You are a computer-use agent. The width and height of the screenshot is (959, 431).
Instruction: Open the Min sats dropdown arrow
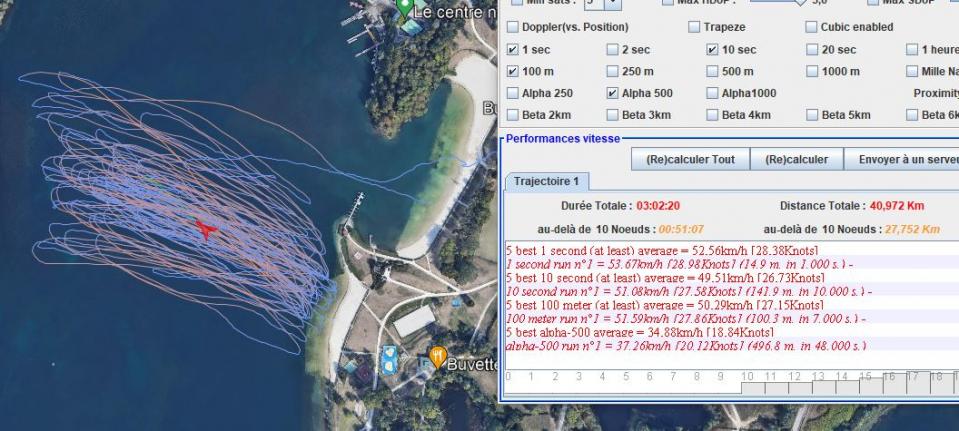click(613, 4)
